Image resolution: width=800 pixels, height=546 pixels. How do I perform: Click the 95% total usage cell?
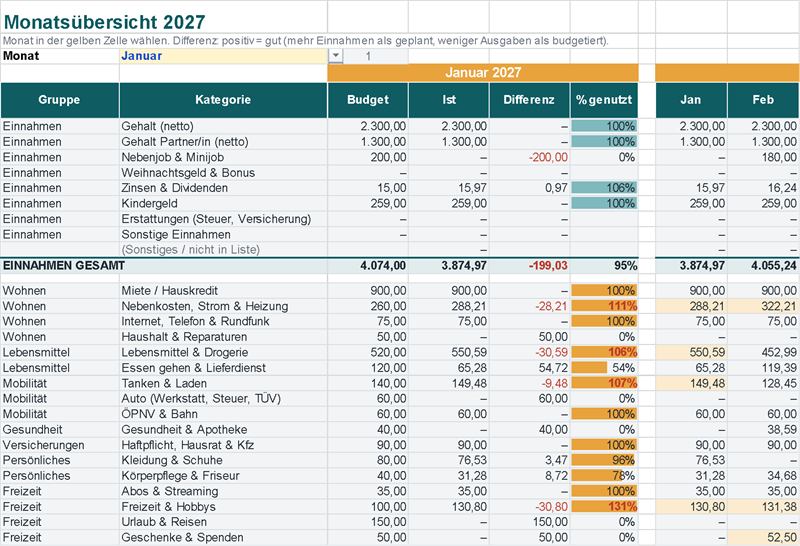tap(604, 265)
